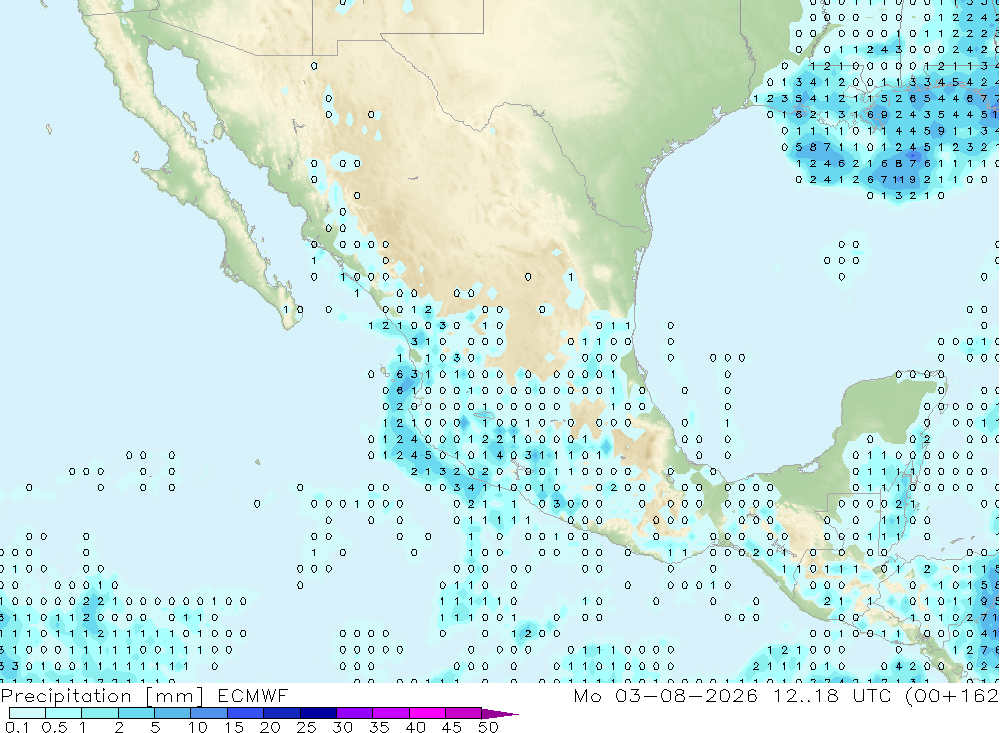Click the legend tick label '10'
The image size is (1000, 733).
click(x=198, y=727)
